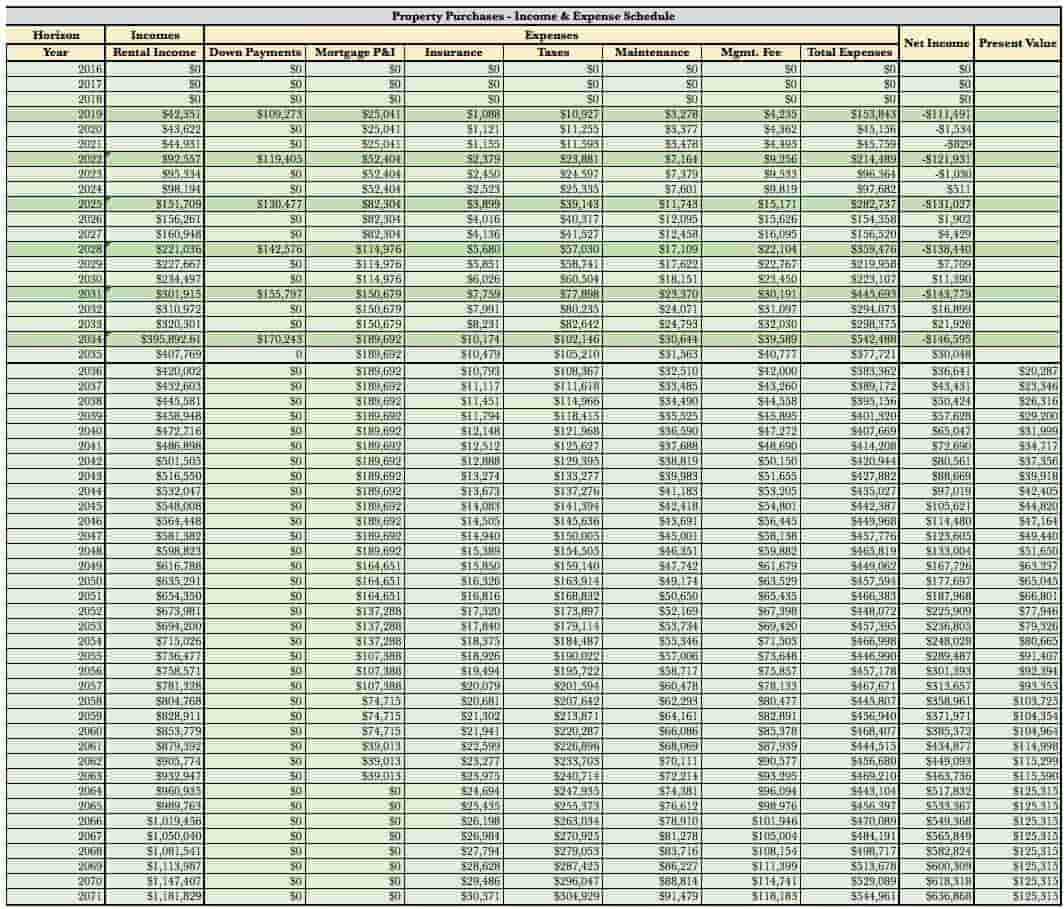
Task: Click down payment $142,576 in 2028 row
Action: [x=254, y=250]
